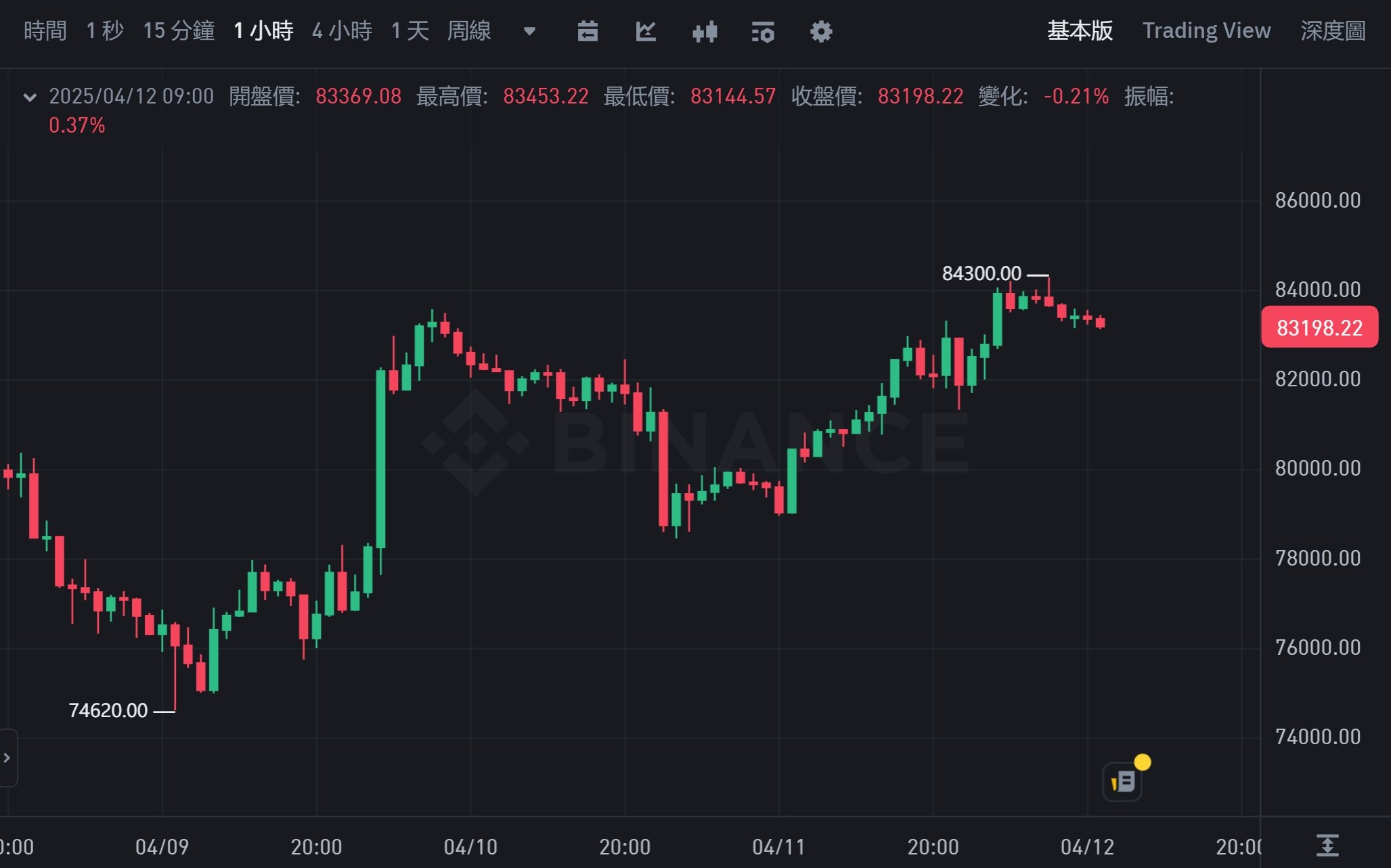
Task: Select the 1 秒 interval
Action: click(x=105, y=30)
